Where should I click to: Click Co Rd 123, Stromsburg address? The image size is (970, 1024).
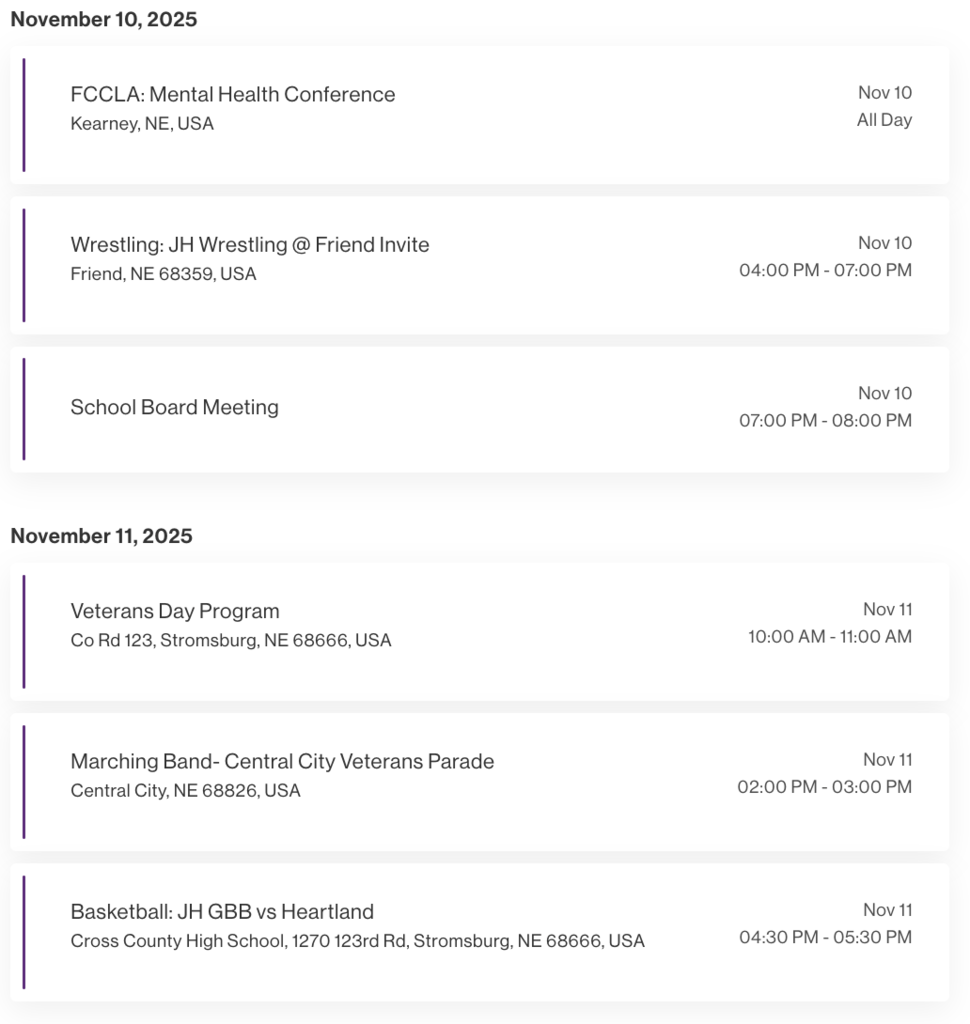point(231,640)
